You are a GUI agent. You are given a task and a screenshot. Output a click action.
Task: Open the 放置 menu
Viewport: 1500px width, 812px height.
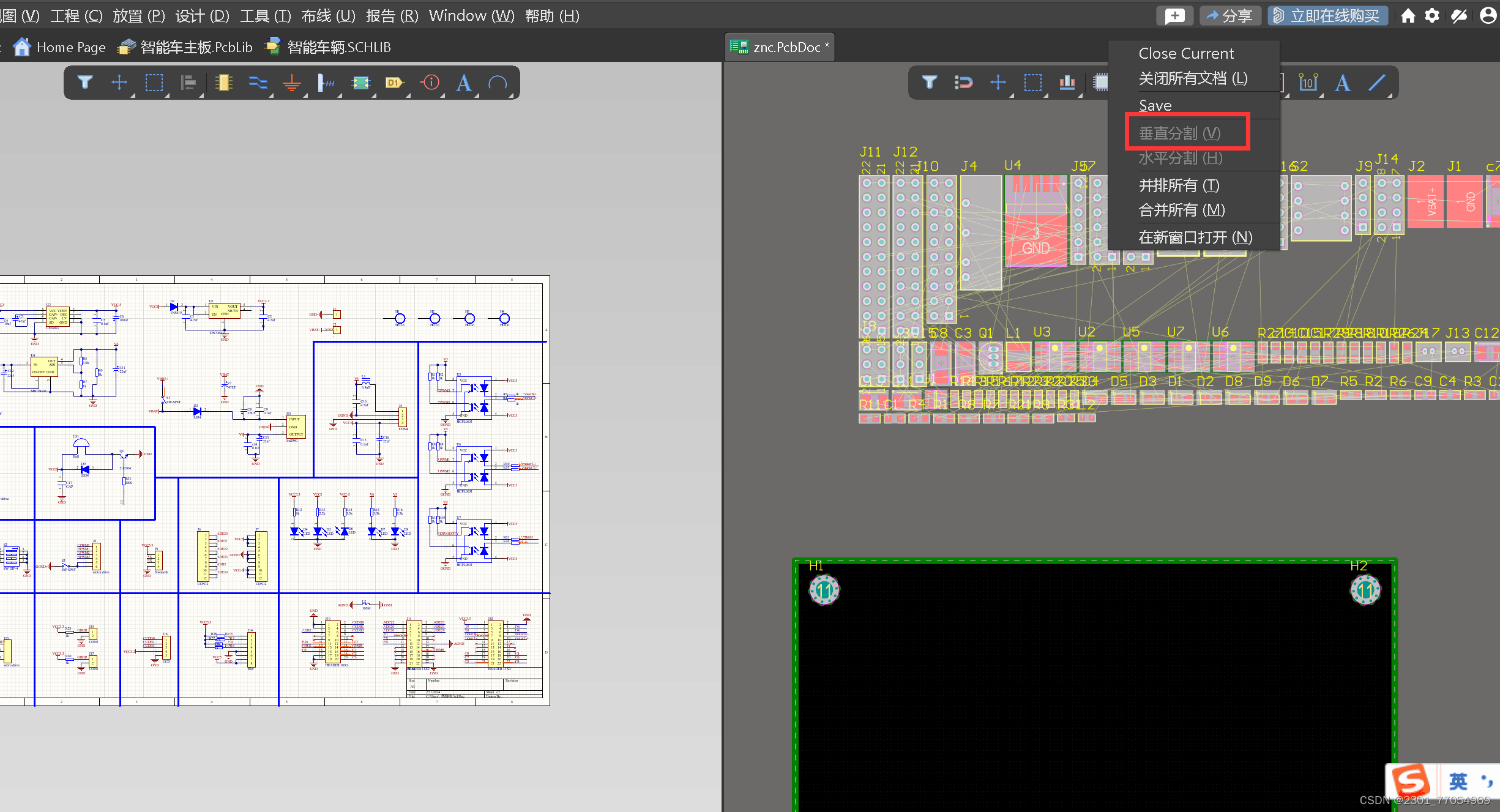(139, 15)
